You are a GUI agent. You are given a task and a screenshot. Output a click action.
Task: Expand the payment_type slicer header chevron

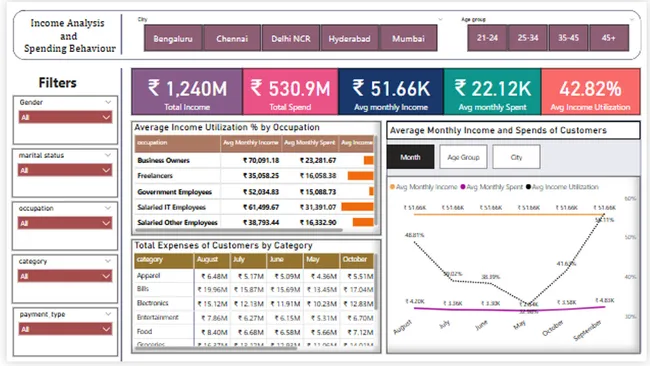point(108,314)
